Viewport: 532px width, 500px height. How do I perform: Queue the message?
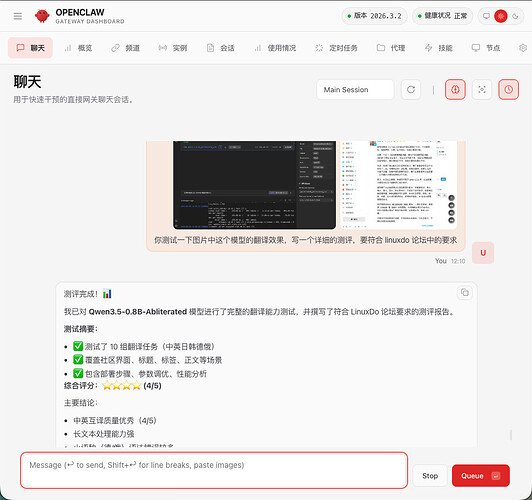pos(480,476)
